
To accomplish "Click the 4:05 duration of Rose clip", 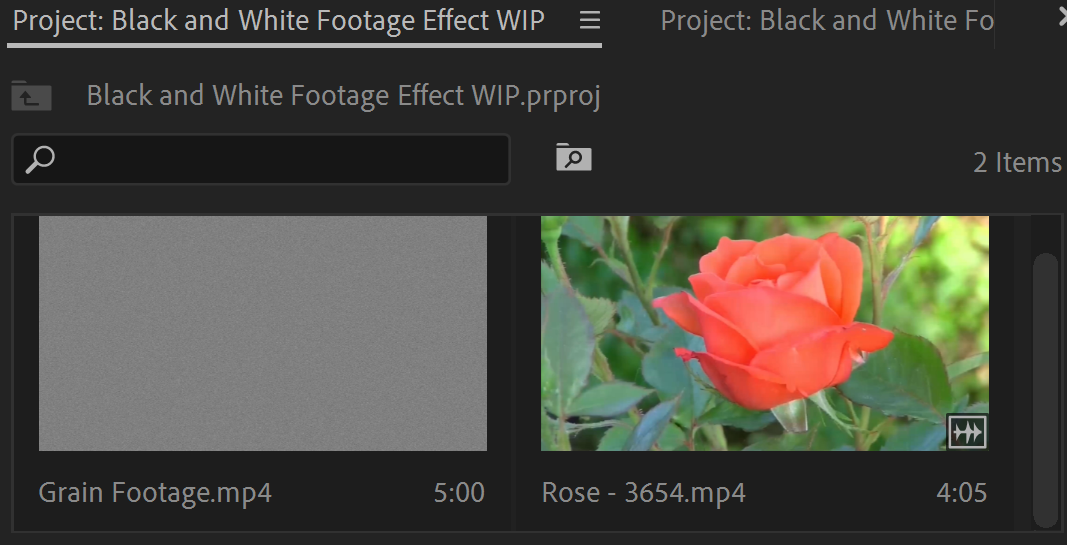I will (x=961, y=493).
